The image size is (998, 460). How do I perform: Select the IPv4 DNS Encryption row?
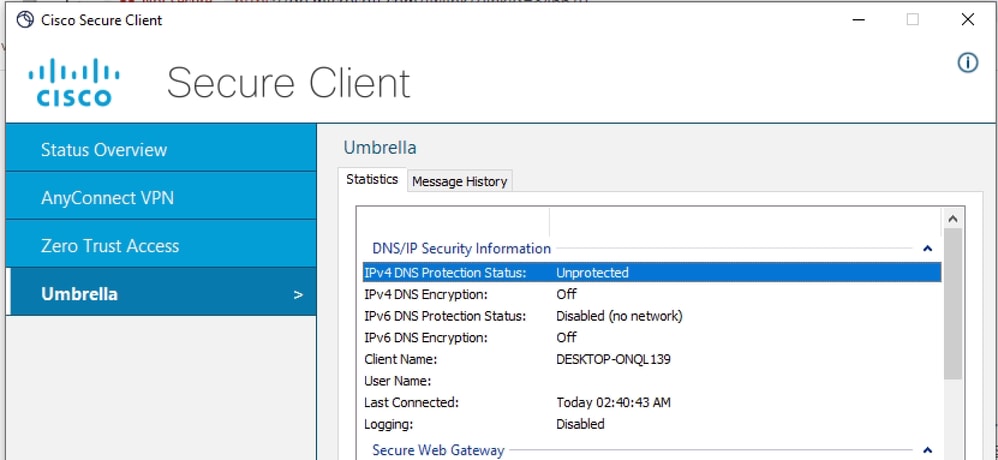[x=652, y=294]
